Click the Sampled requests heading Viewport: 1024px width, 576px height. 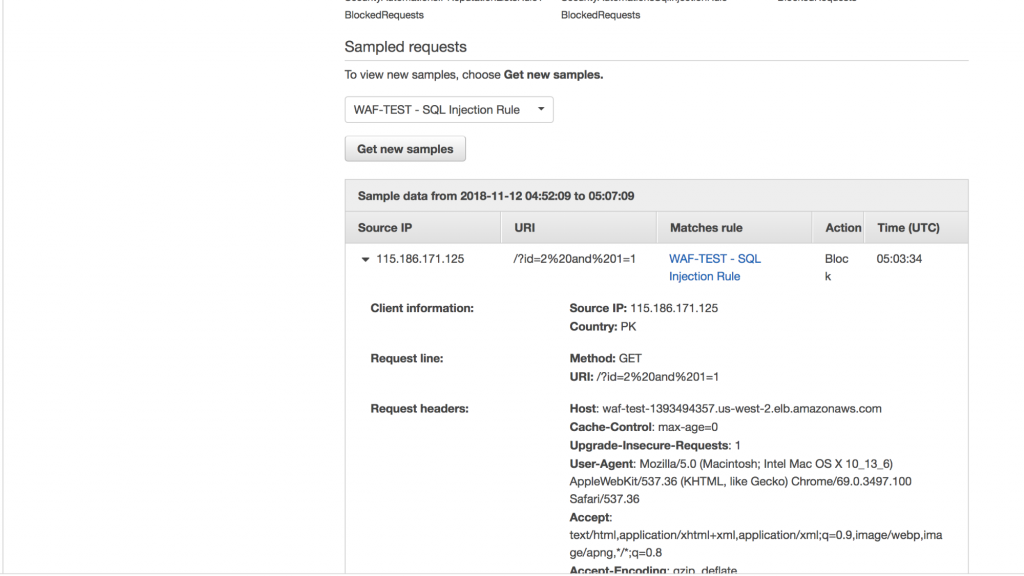pos(406,47)
